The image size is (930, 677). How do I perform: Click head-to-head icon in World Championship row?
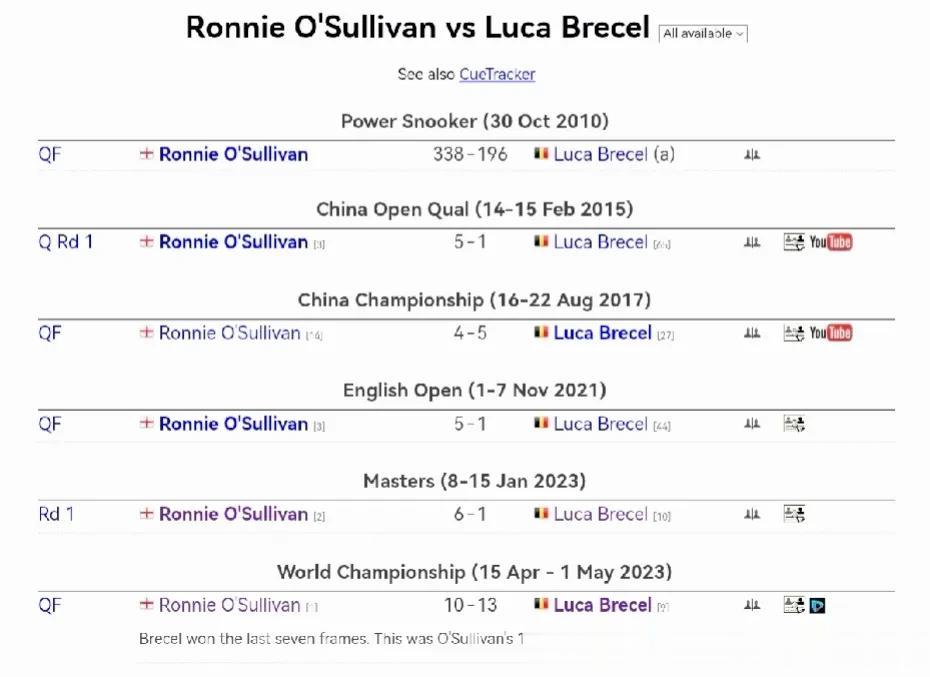tap(752, 605)
